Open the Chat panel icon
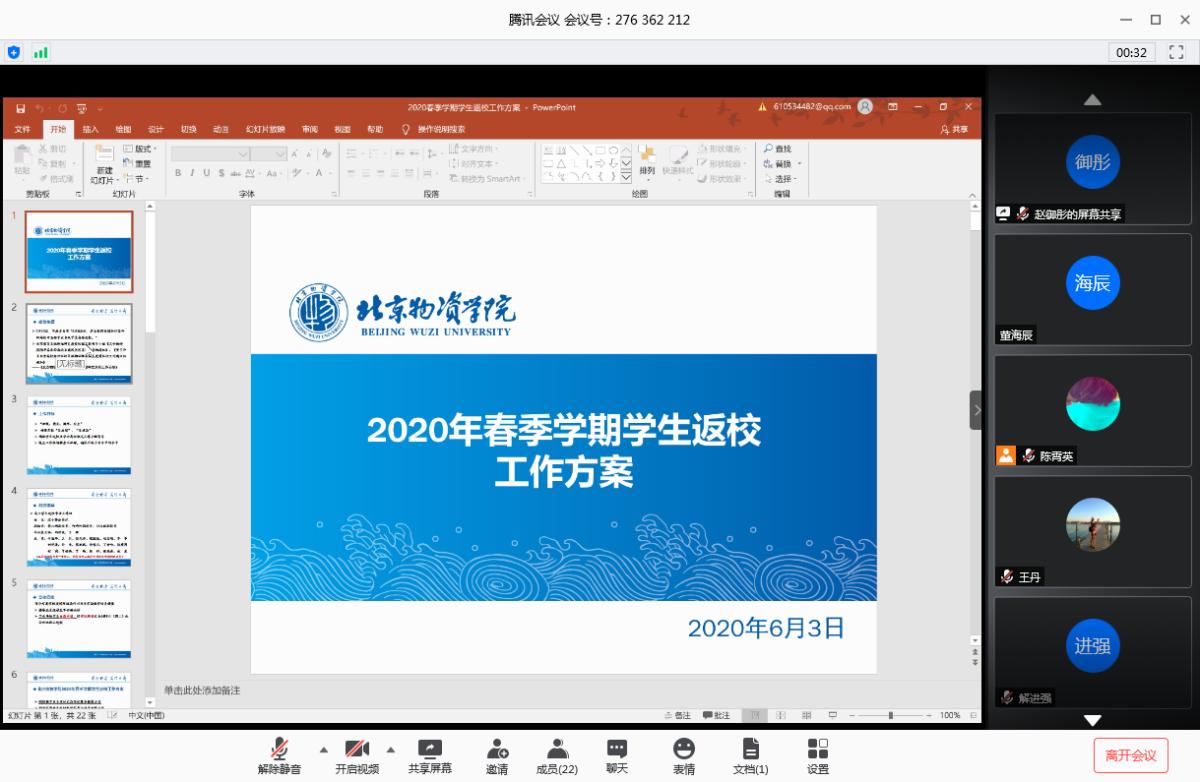The width and height of the screenshot is (1200, 782). pos(617,749)
